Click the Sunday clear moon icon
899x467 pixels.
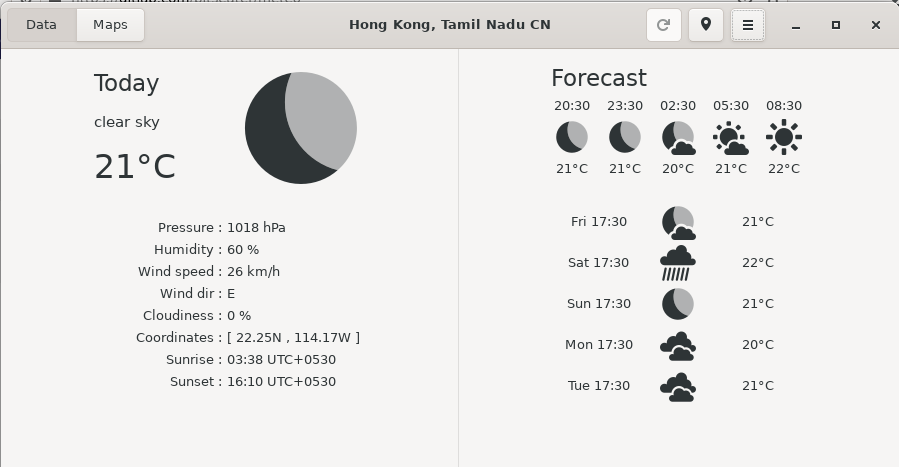tap(678, 304)
